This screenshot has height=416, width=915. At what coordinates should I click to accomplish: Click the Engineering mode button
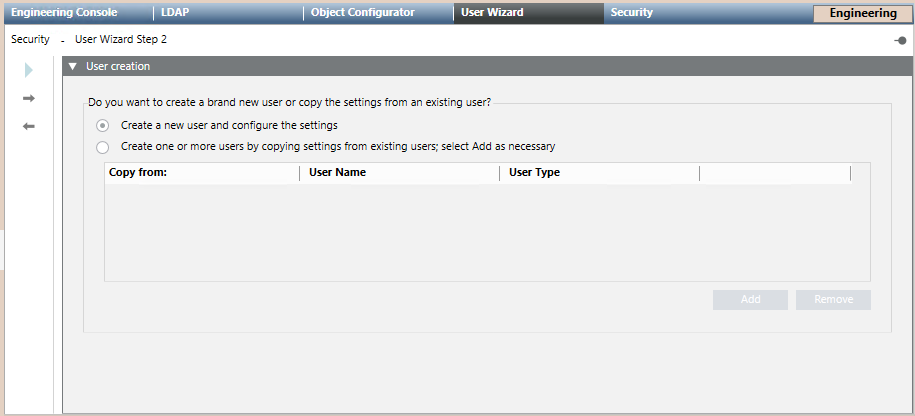coord(862,13)
